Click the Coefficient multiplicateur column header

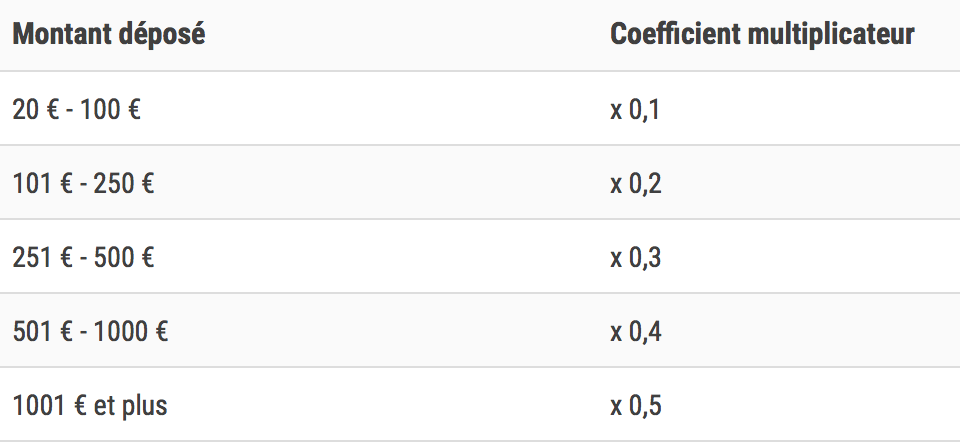(x=762, y=34)
